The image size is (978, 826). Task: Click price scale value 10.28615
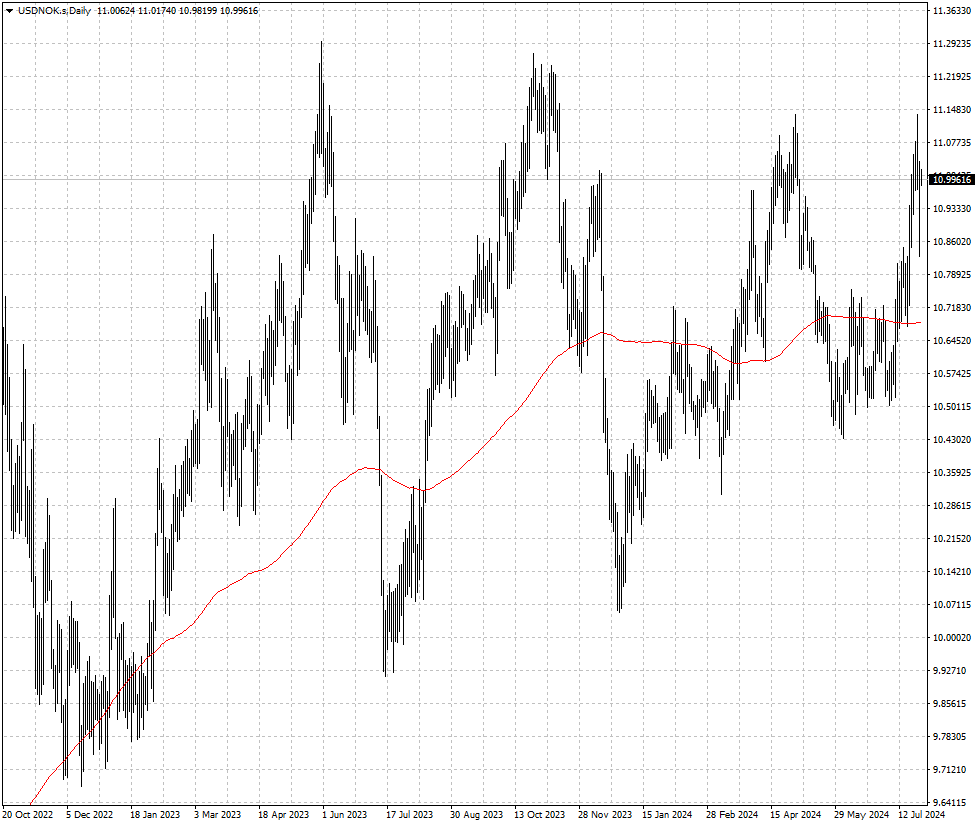click(952, 506)
